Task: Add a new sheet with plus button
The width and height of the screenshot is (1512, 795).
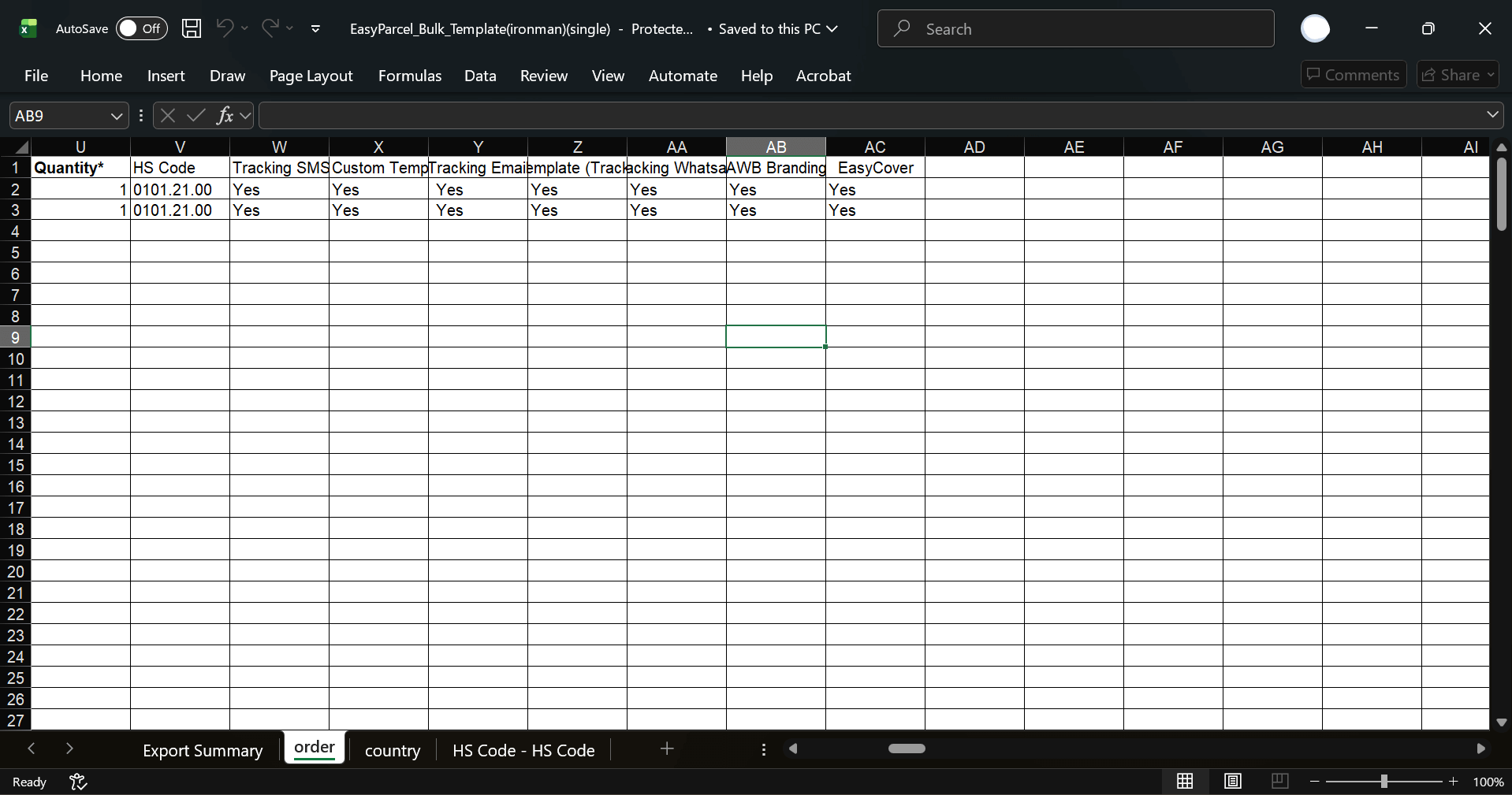Action: 667,749
